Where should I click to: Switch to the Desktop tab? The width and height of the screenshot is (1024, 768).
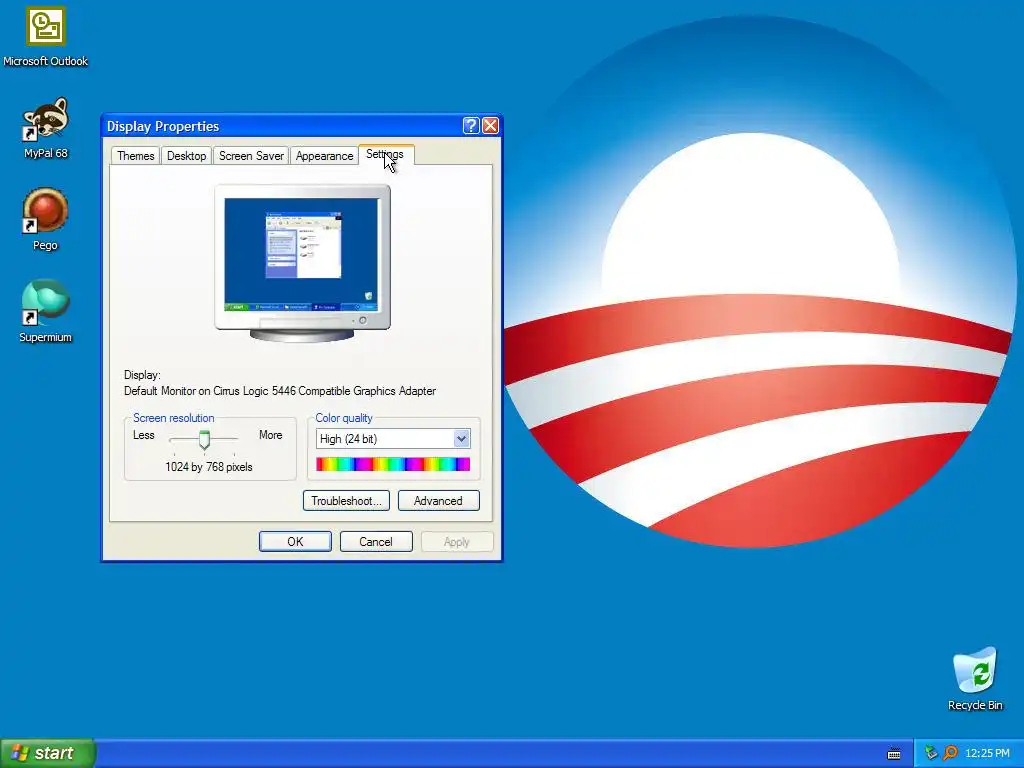186,156
